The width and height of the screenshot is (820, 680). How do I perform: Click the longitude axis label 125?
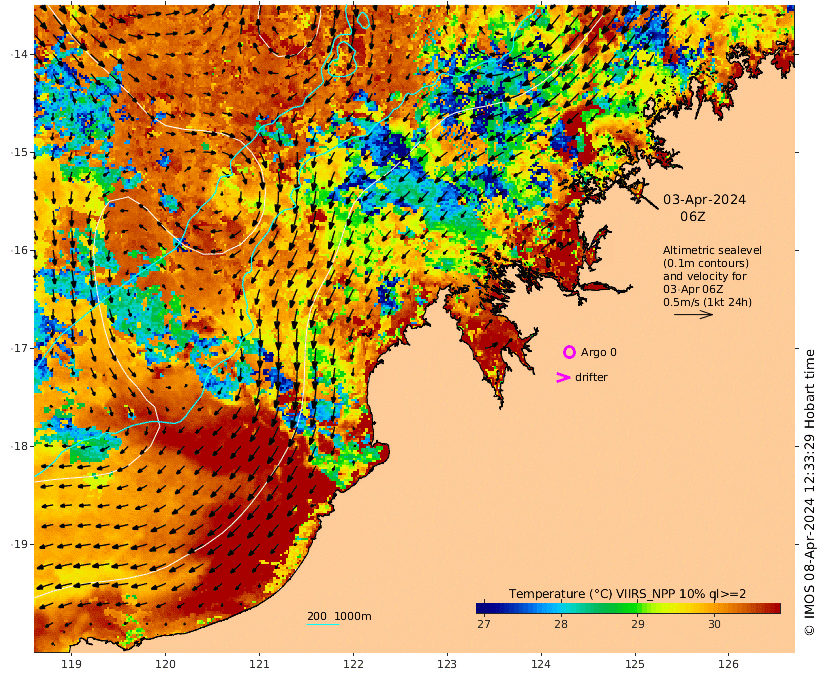pos(635,664)
